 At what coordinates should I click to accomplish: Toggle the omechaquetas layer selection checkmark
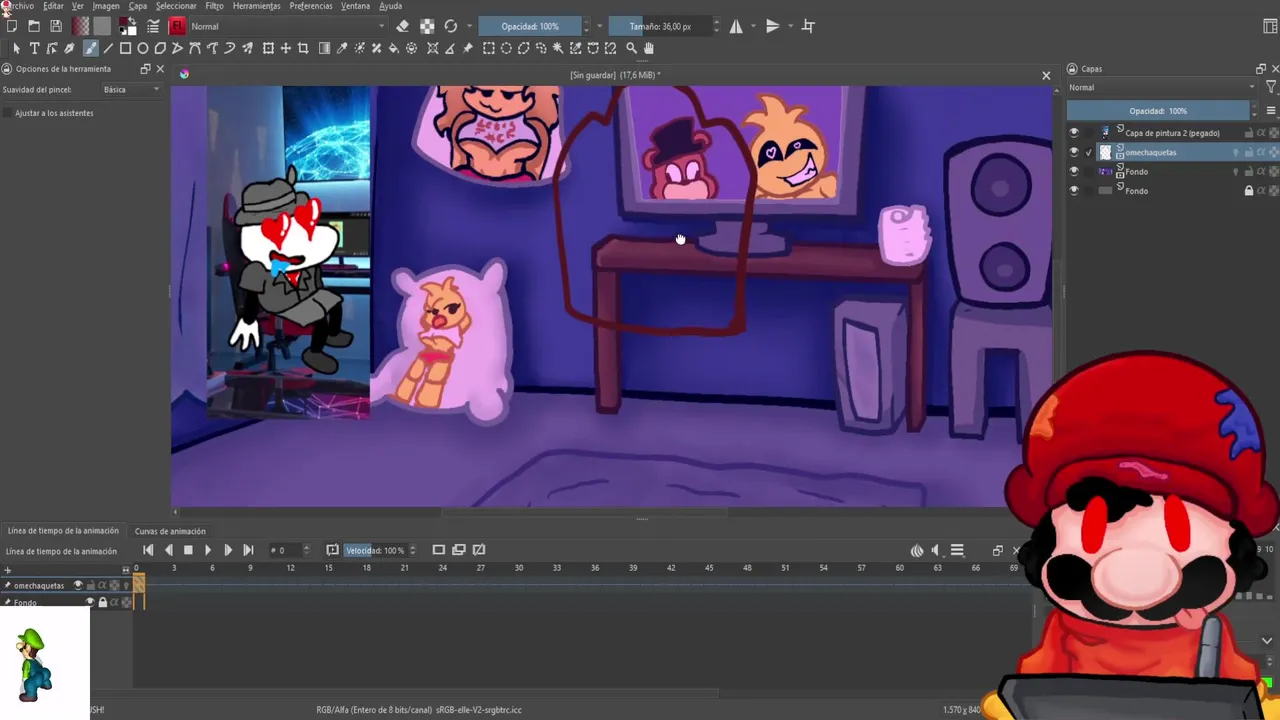point(1089,152)
